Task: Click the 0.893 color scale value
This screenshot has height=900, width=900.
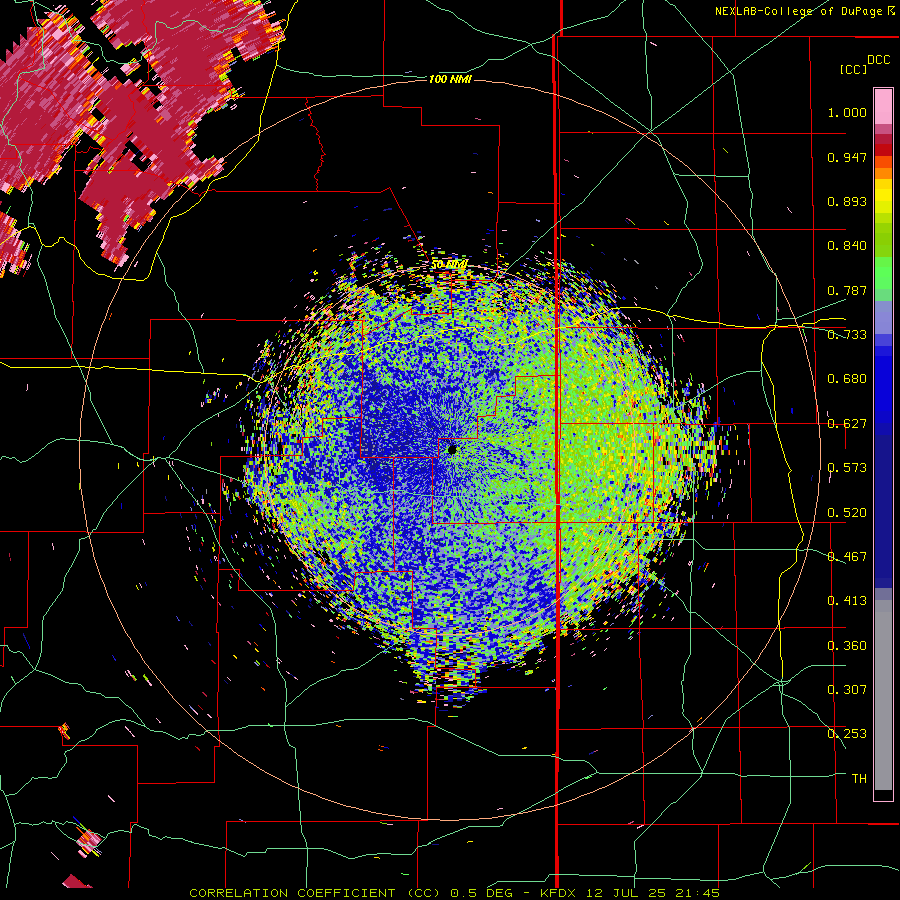Action: (847, 201)
